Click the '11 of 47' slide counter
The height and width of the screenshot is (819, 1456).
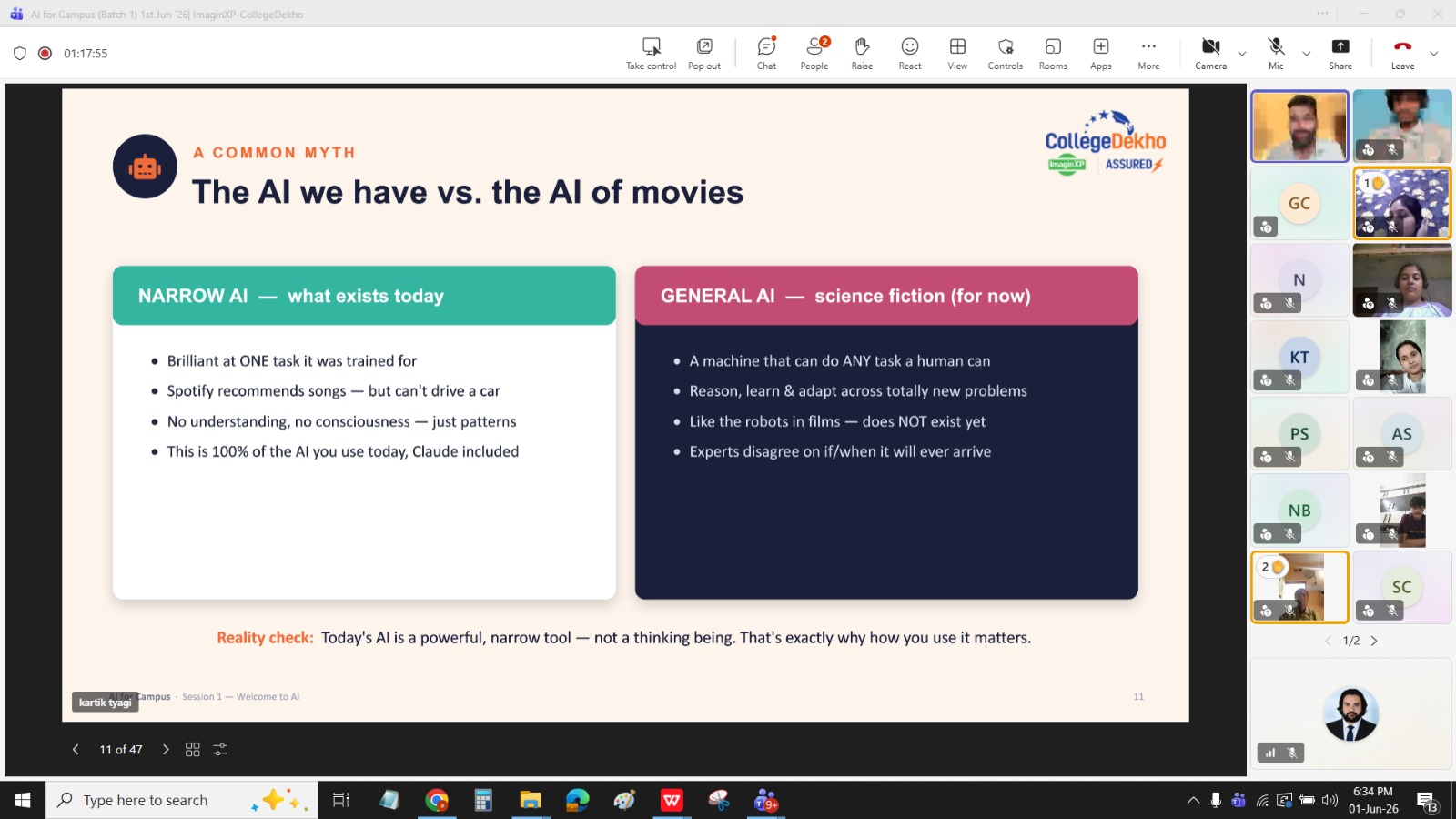pos(121,750)
